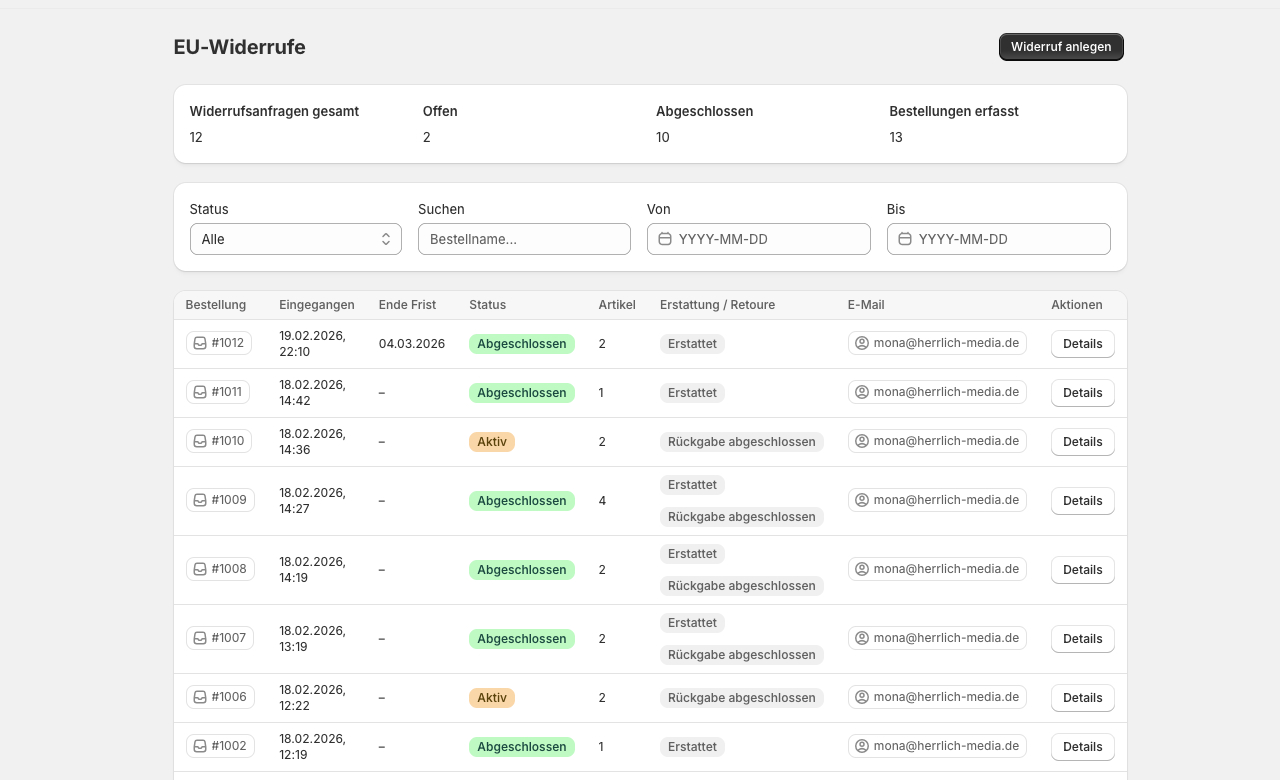Open Details for order #1010
The width and height of the screenshot is (1280, 780).
pos(1082,442)
